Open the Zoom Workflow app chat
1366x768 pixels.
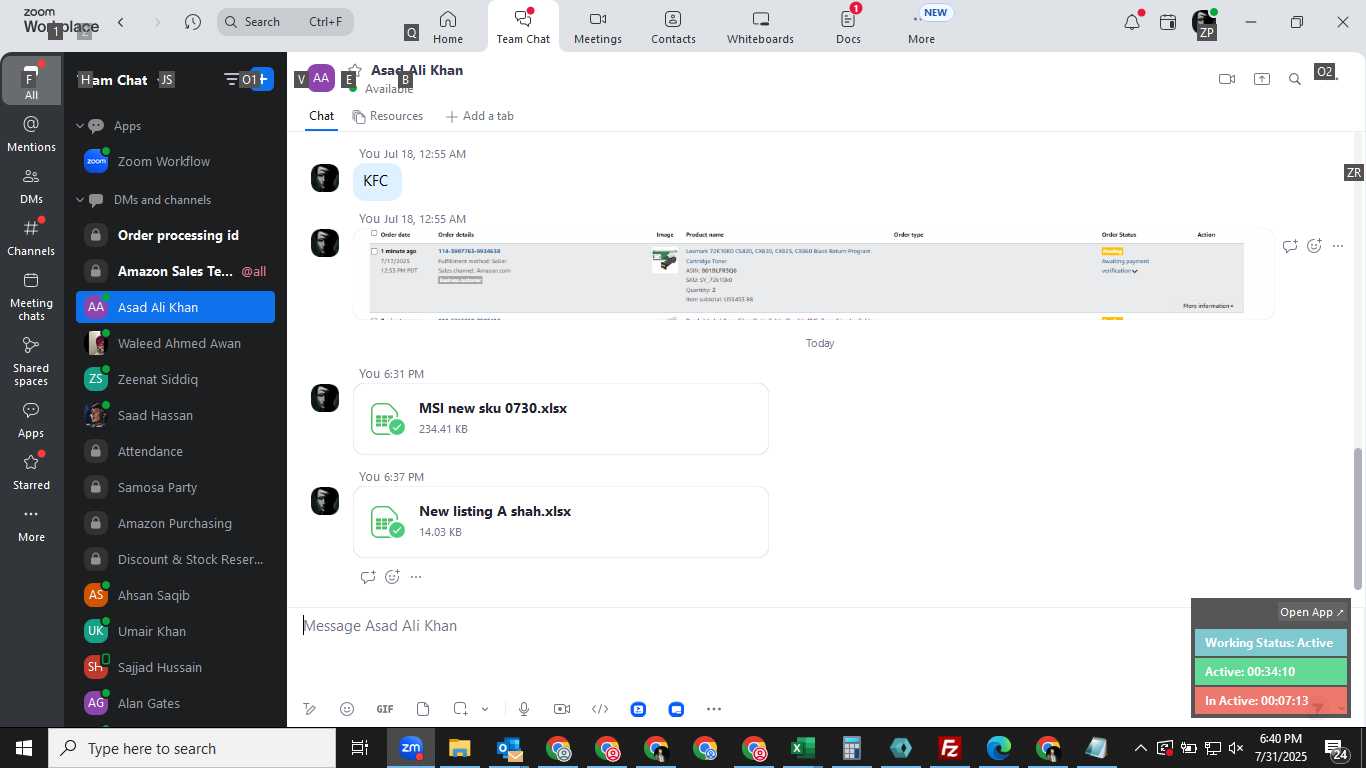(175, 161)
